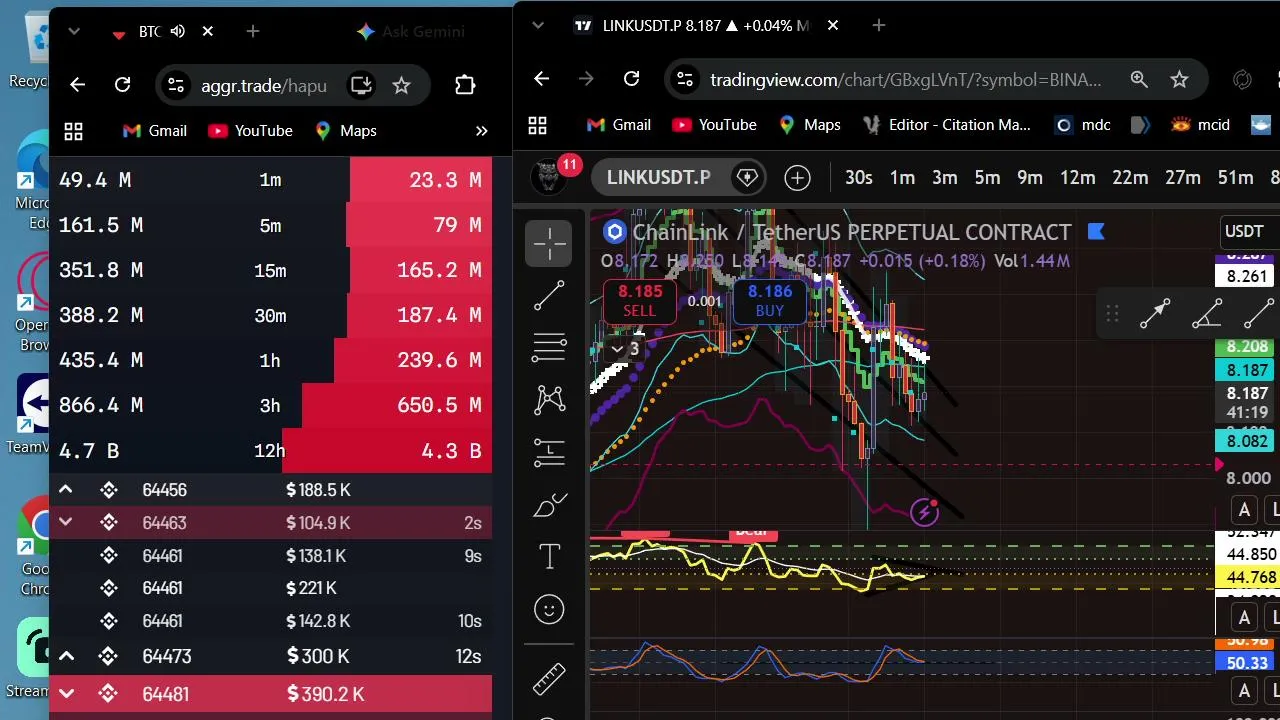Go back in the TradingView browser window
Image resolution: width=1280 pixels, height=720 pixels.
coord(541,79)
